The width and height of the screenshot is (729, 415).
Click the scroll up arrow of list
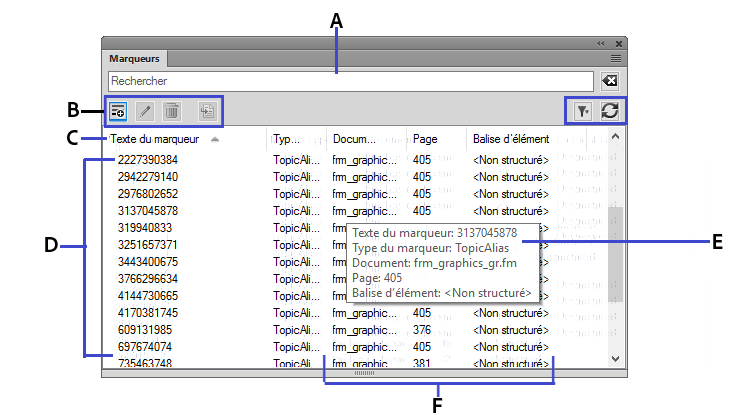tap(616, 136)
